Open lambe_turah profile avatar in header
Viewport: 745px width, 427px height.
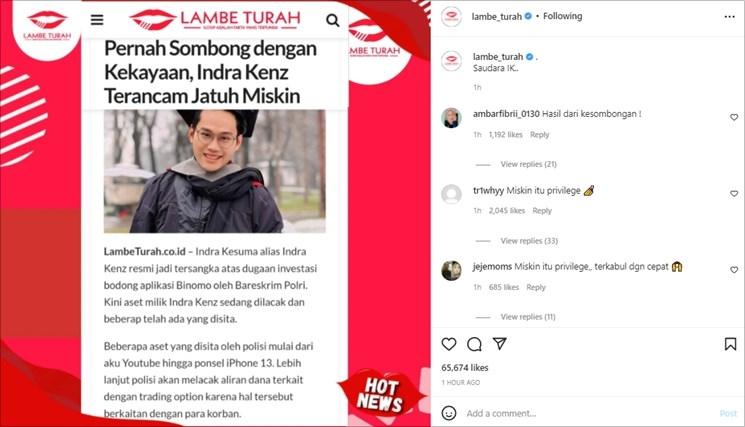pyautogui.click(x=451, y=16)
